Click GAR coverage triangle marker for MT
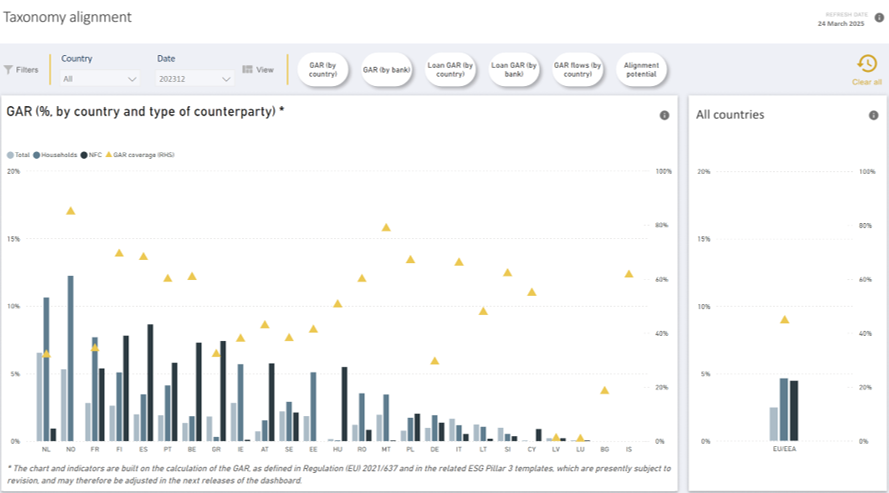Screen dimensions: 889x493 (386, 227)
